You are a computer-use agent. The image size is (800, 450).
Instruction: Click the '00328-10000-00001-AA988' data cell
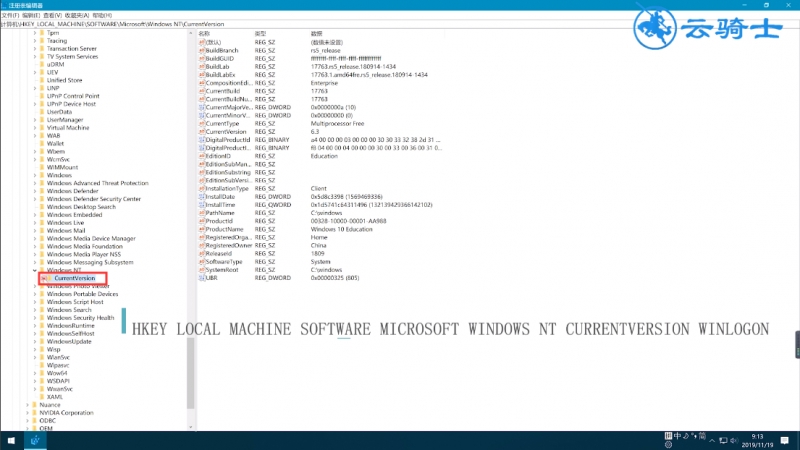[348, 221]
